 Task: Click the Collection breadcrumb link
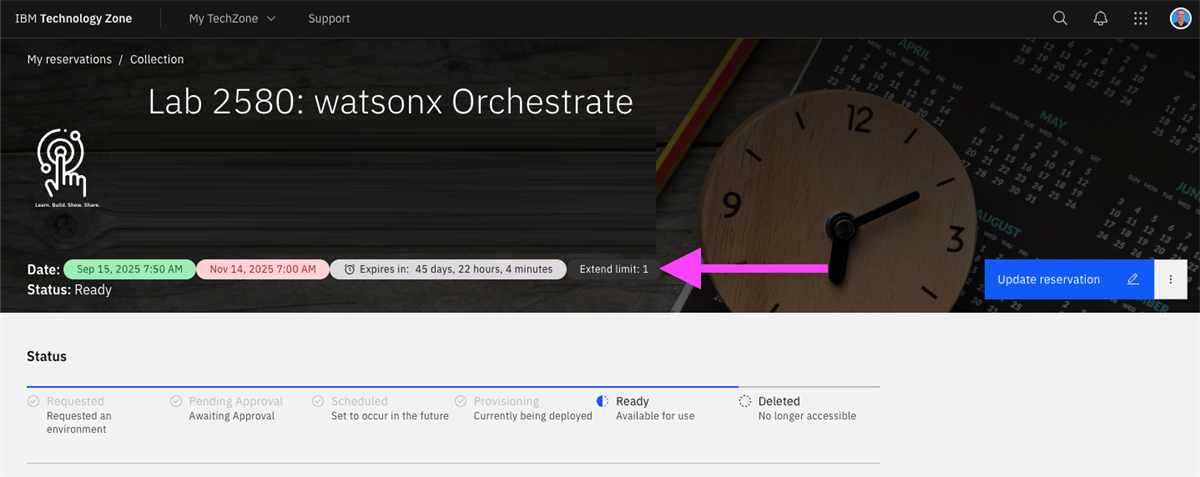[x=157, y=59]
